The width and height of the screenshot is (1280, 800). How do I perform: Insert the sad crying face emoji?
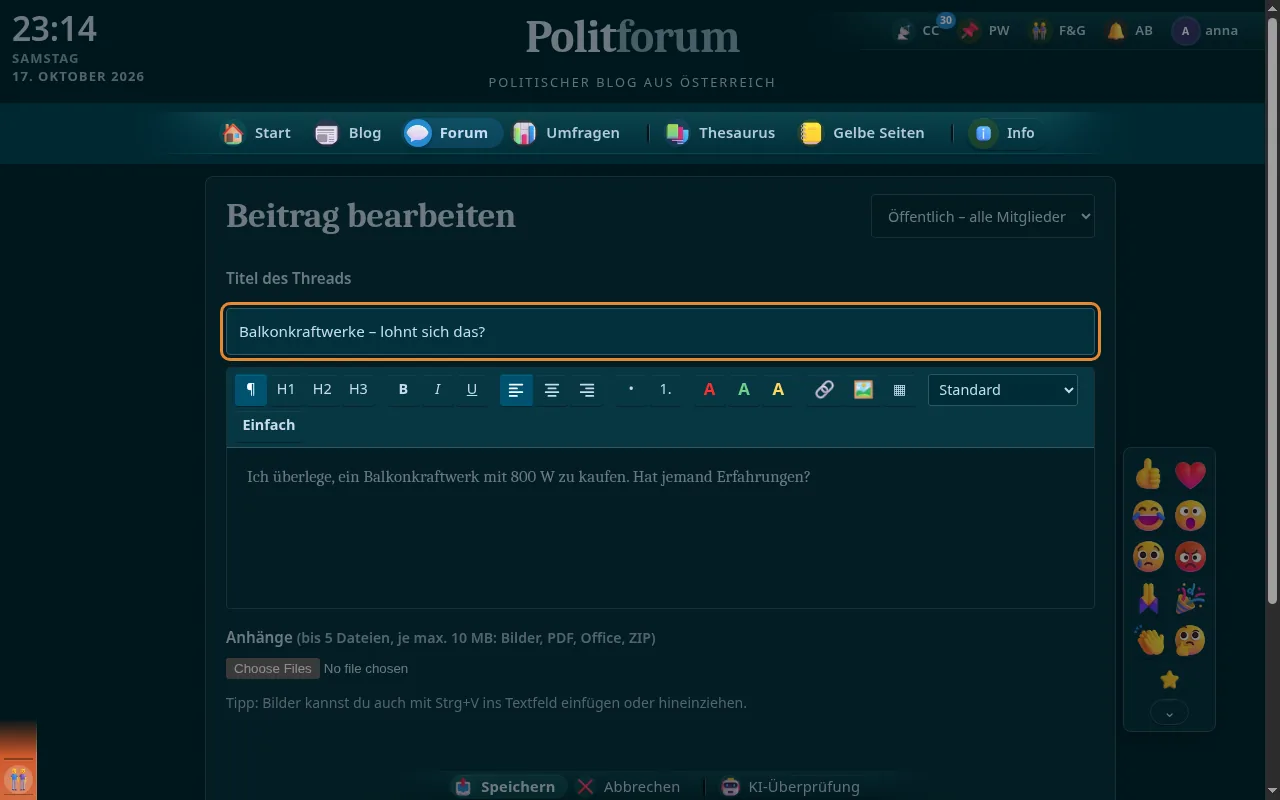(1149, 557)
